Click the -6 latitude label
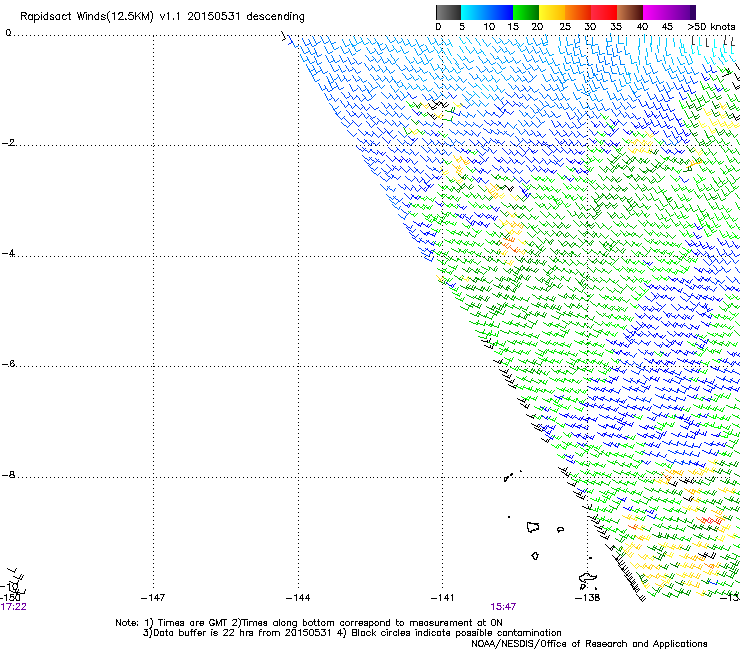Screen dimensions: 740x650 [8, 363]
